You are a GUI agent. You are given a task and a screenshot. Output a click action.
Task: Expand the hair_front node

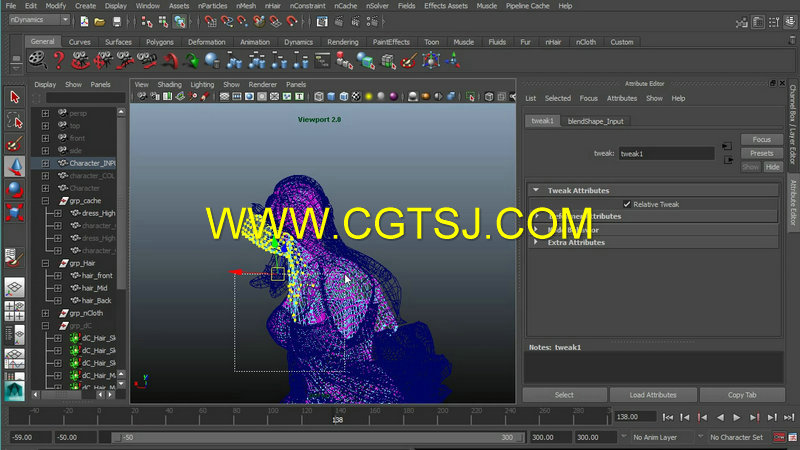[x=58, y=276]
